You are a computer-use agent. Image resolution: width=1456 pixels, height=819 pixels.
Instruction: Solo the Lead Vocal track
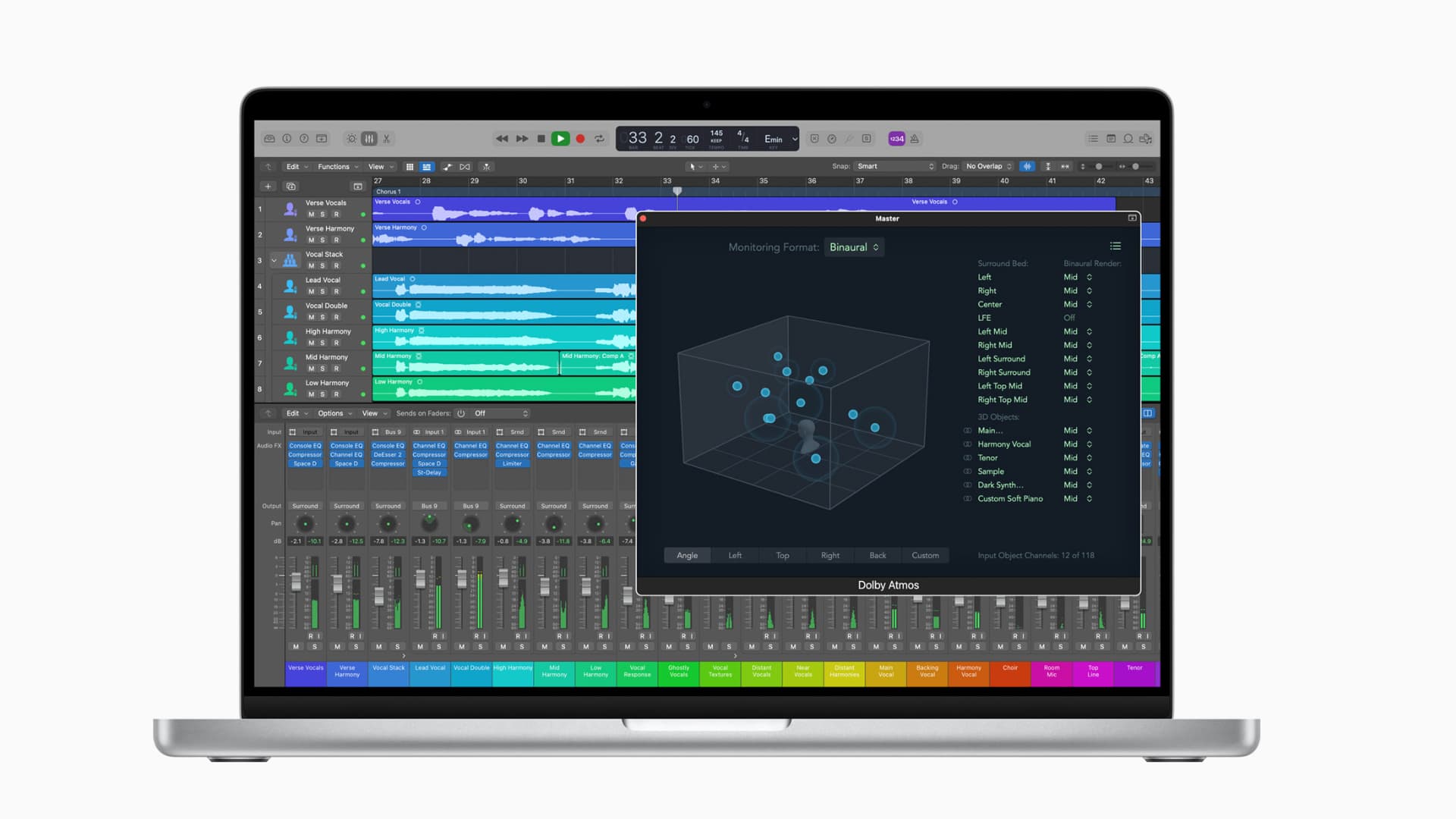[323, 292]
